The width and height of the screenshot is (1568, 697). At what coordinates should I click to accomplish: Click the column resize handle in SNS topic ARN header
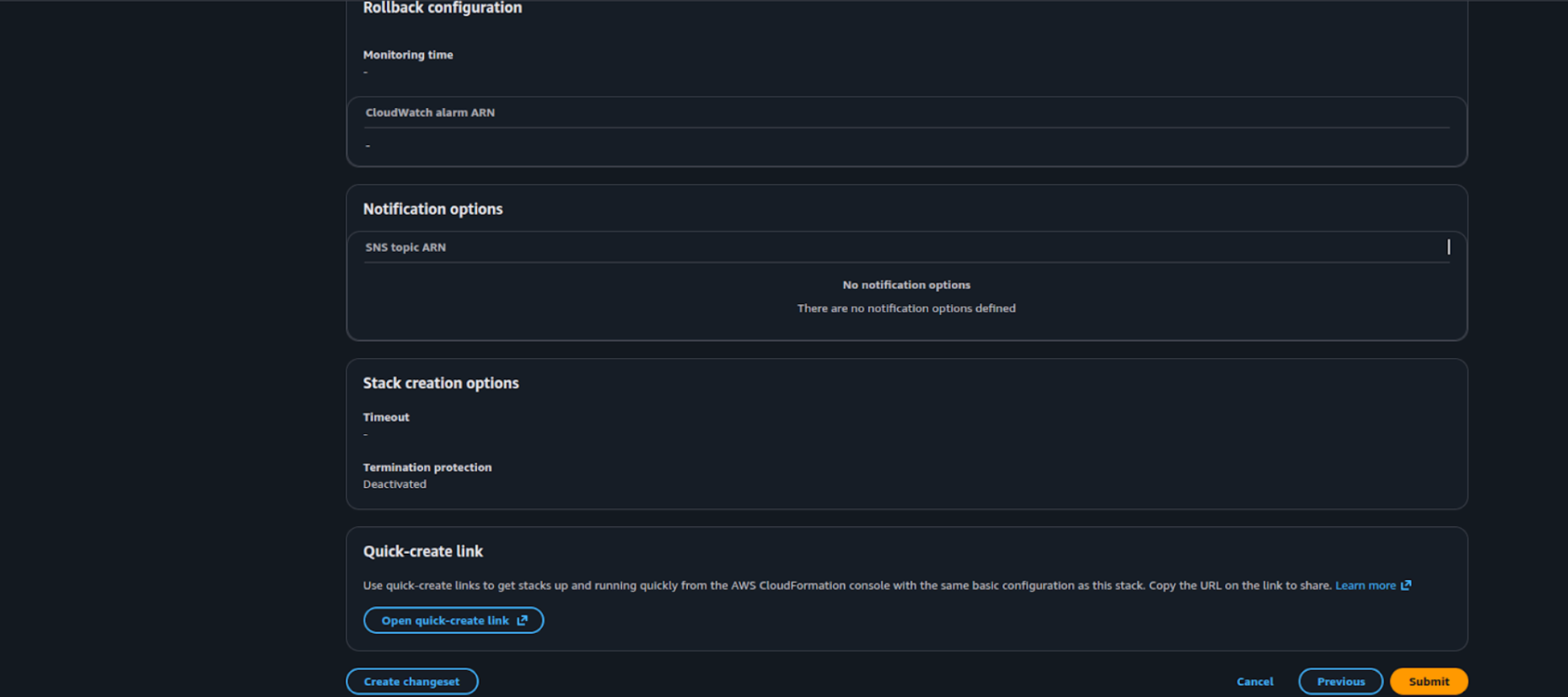[x=1448, y=247]
